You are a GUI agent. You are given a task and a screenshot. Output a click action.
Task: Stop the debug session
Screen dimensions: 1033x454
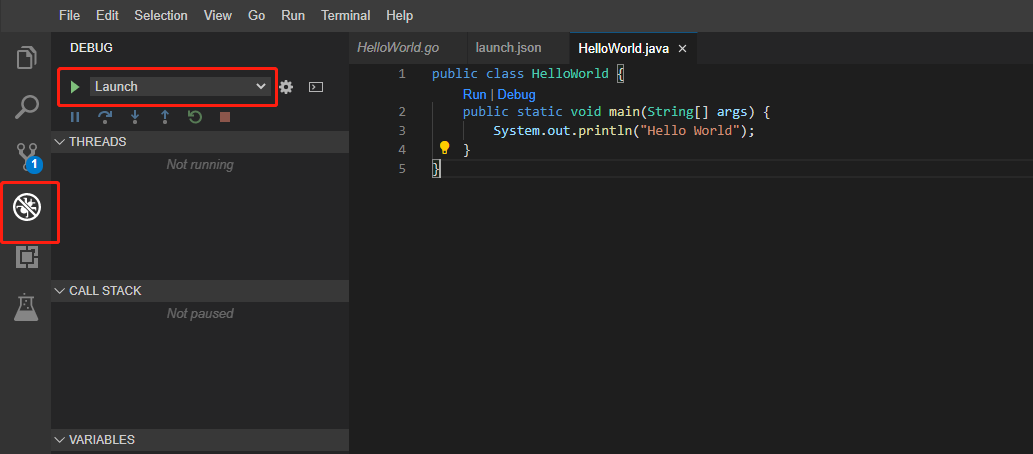(x=225, y=117)
